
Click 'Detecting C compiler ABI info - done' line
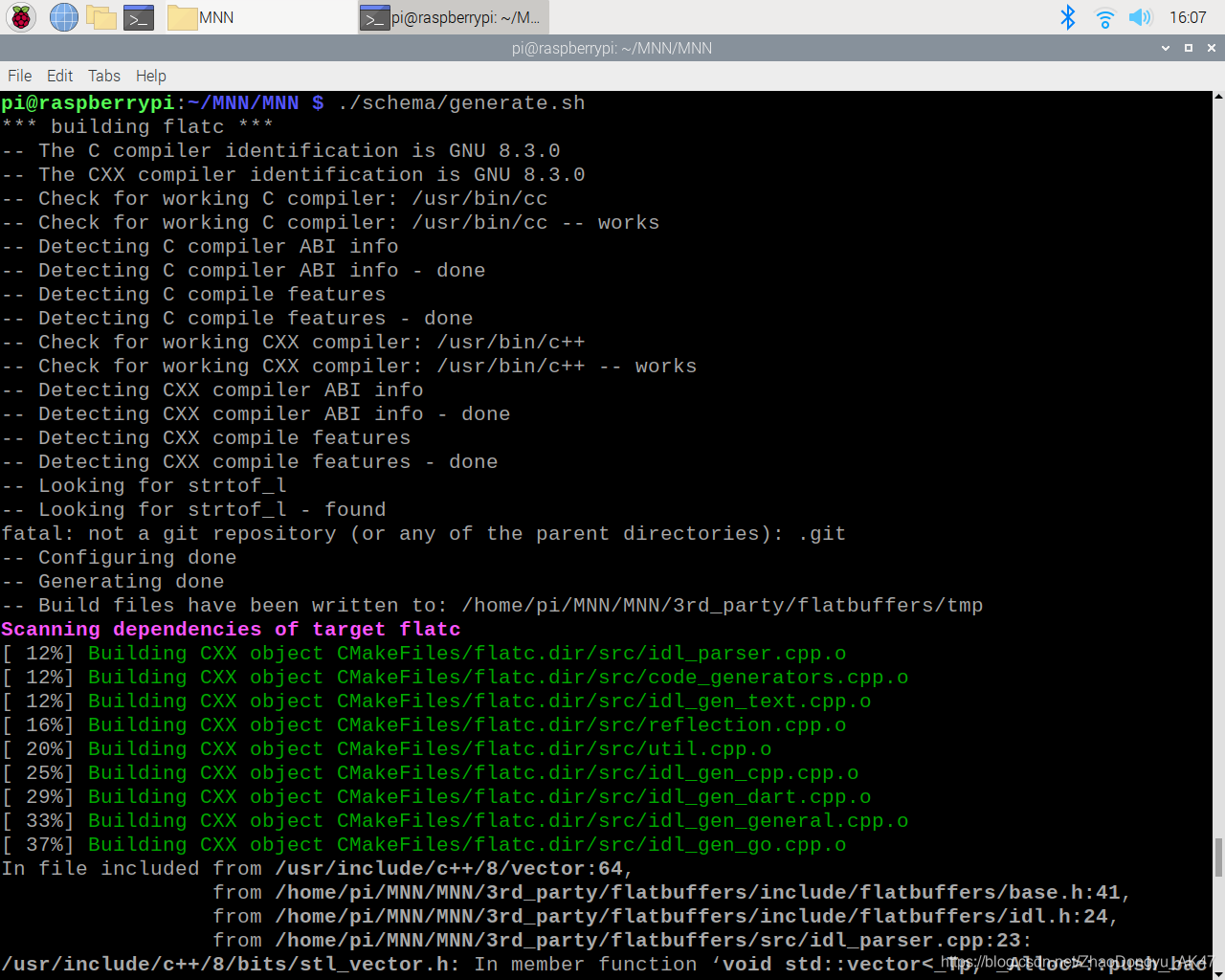(244, 271)
